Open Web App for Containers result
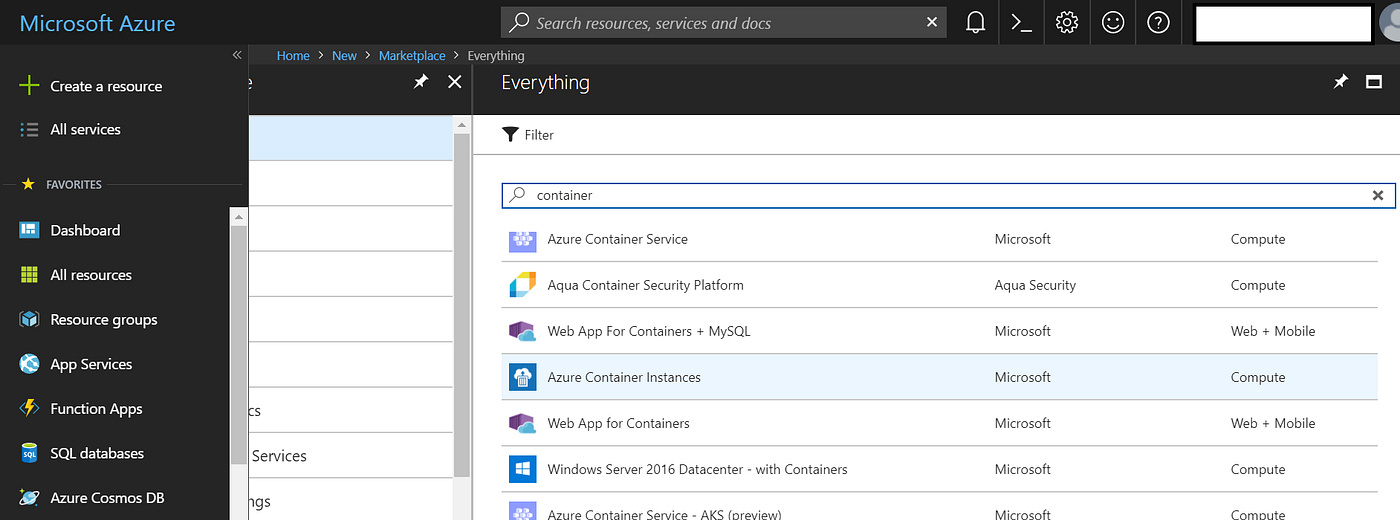The height and width of the screenshot is (520, 1400). [x=939, y=423]
